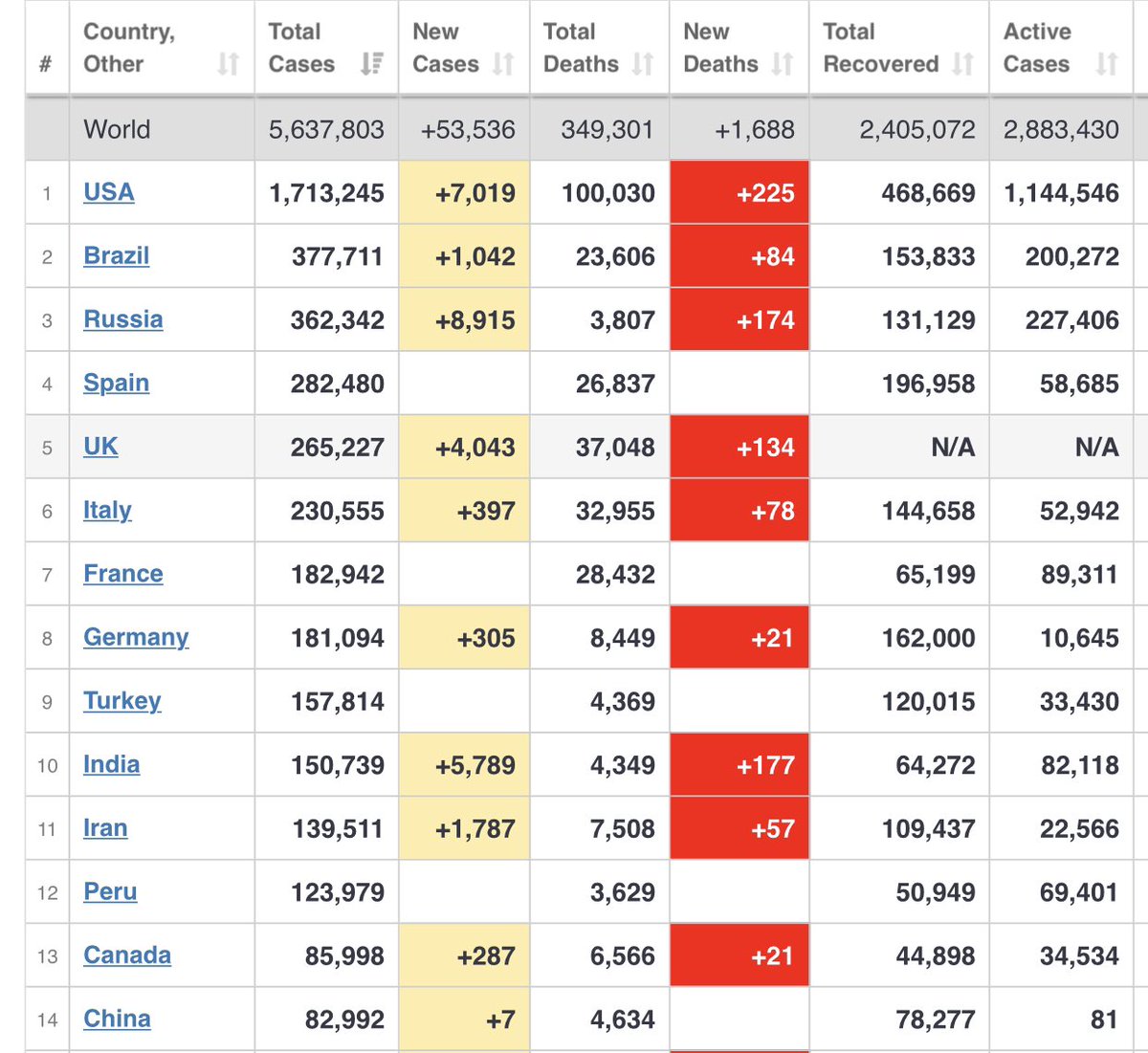Select UK new cases +4,043
This screenshot has width=1148, height=1053.
(x=475, y=448)
